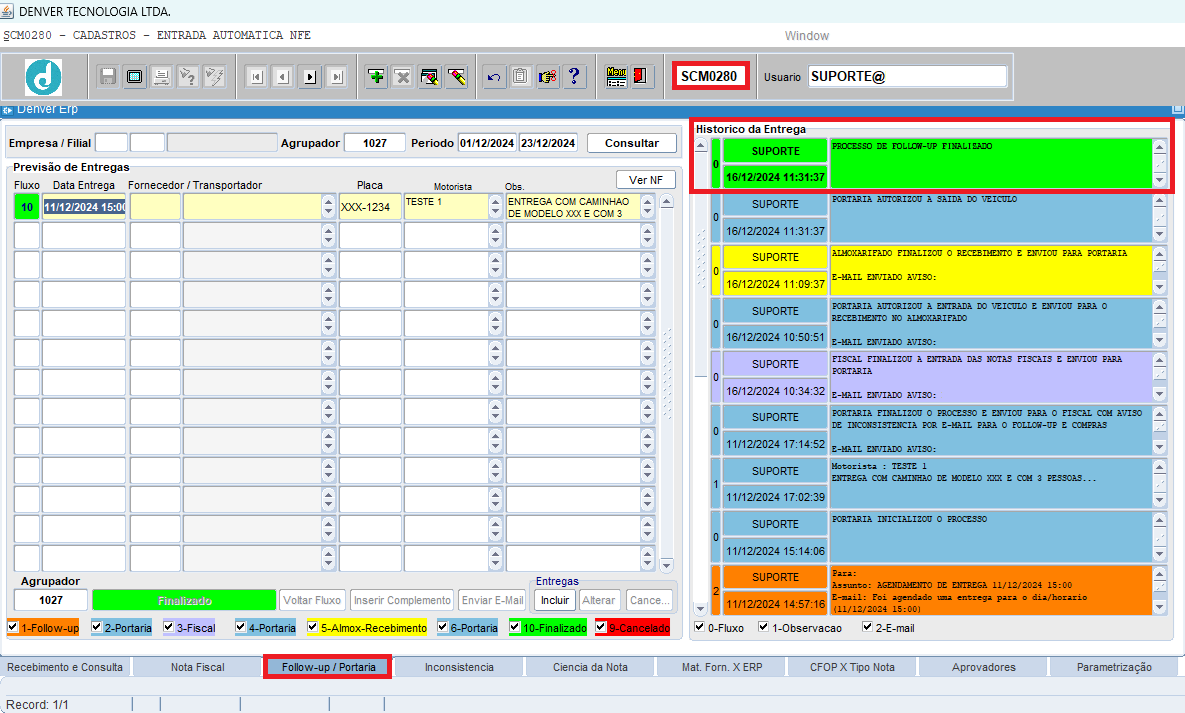The width and height of the screenshot is (1185, 713).
Task: Click Fornecedor field stepper in first row
Action: 328,206
